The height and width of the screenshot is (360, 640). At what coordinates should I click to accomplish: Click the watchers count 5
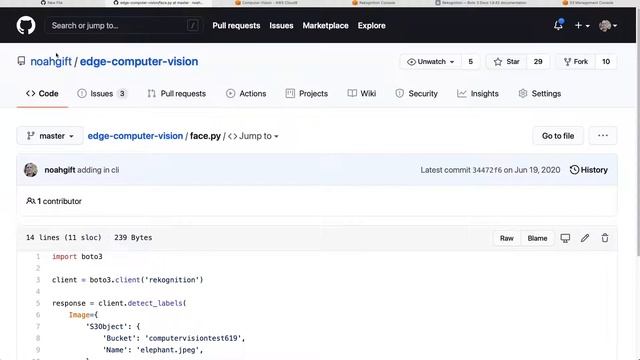(470, 62)
